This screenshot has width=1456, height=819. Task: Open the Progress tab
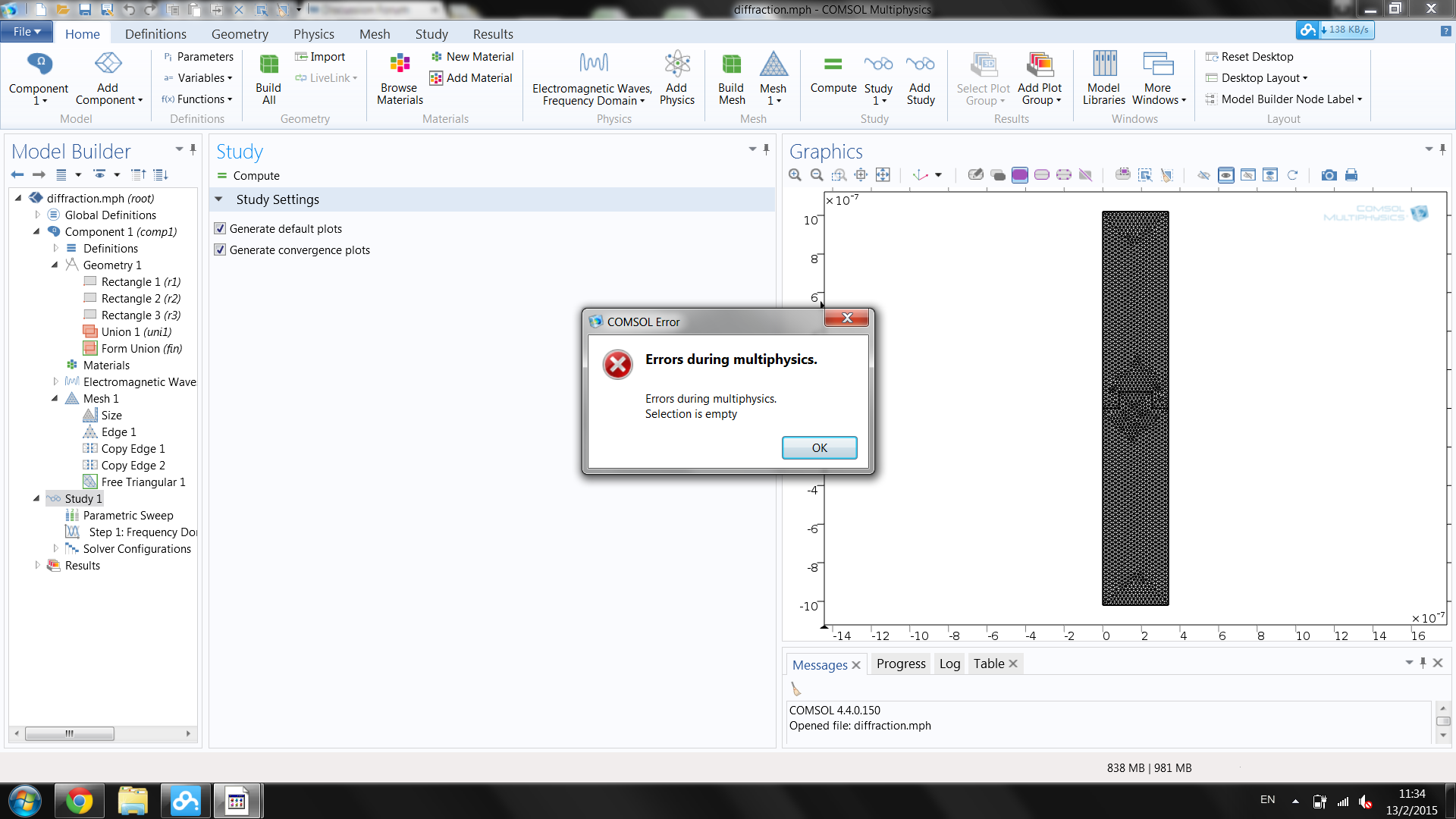click(900, 664)
